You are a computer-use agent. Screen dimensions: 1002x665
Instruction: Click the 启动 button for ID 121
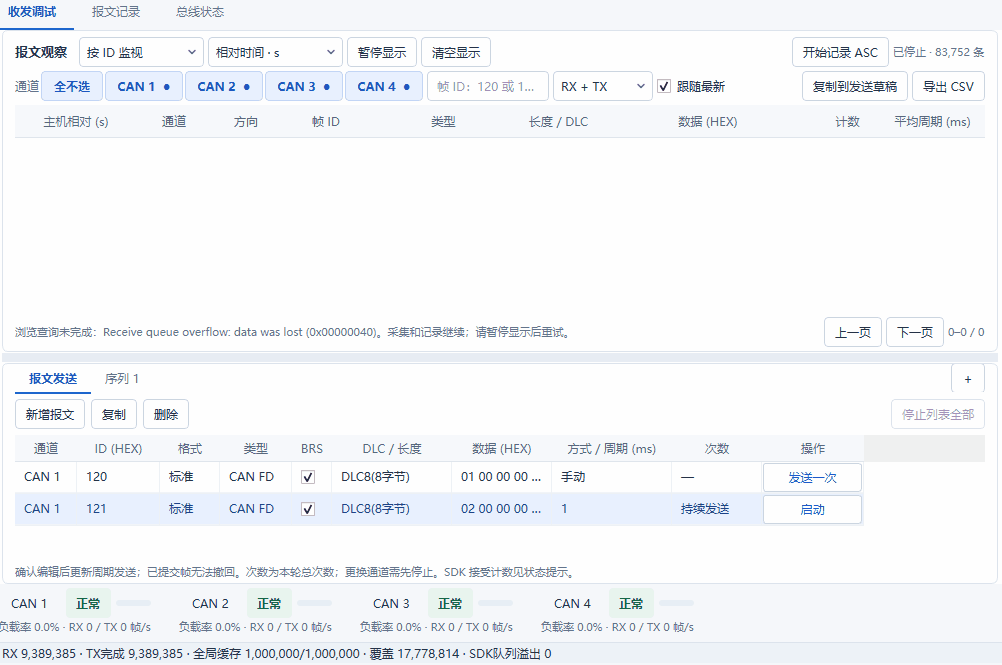tap(812, 509)
